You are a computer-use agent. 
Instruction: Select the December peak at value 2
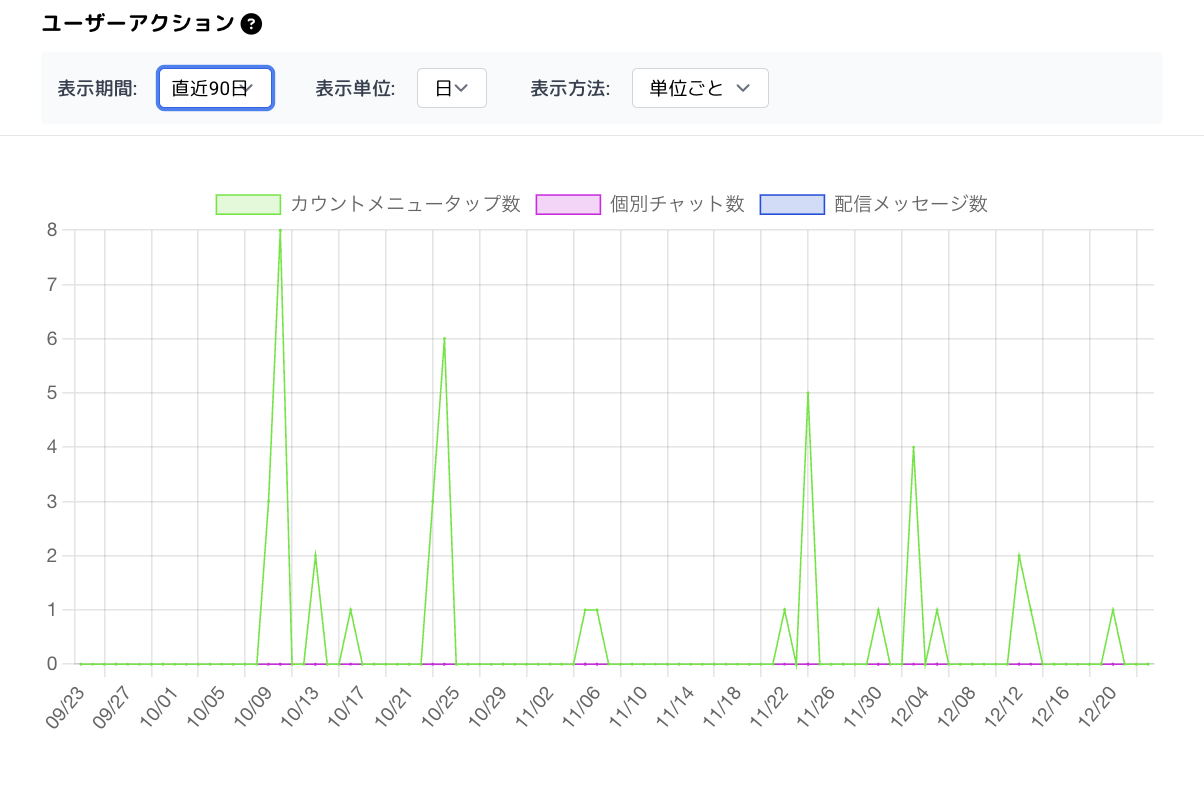coord(1019,555)
